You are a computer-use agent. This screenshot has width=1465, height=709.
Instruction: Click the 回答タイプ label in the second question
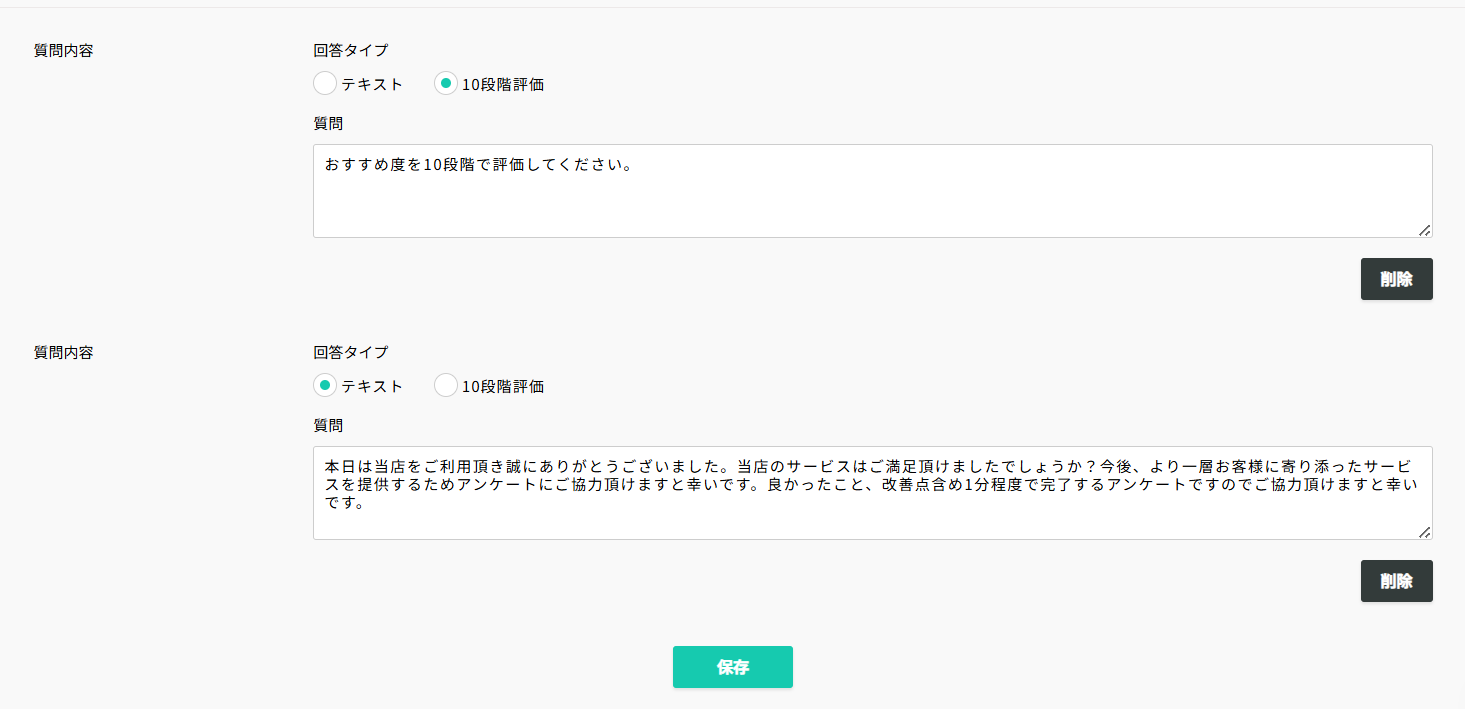(350, 352)
